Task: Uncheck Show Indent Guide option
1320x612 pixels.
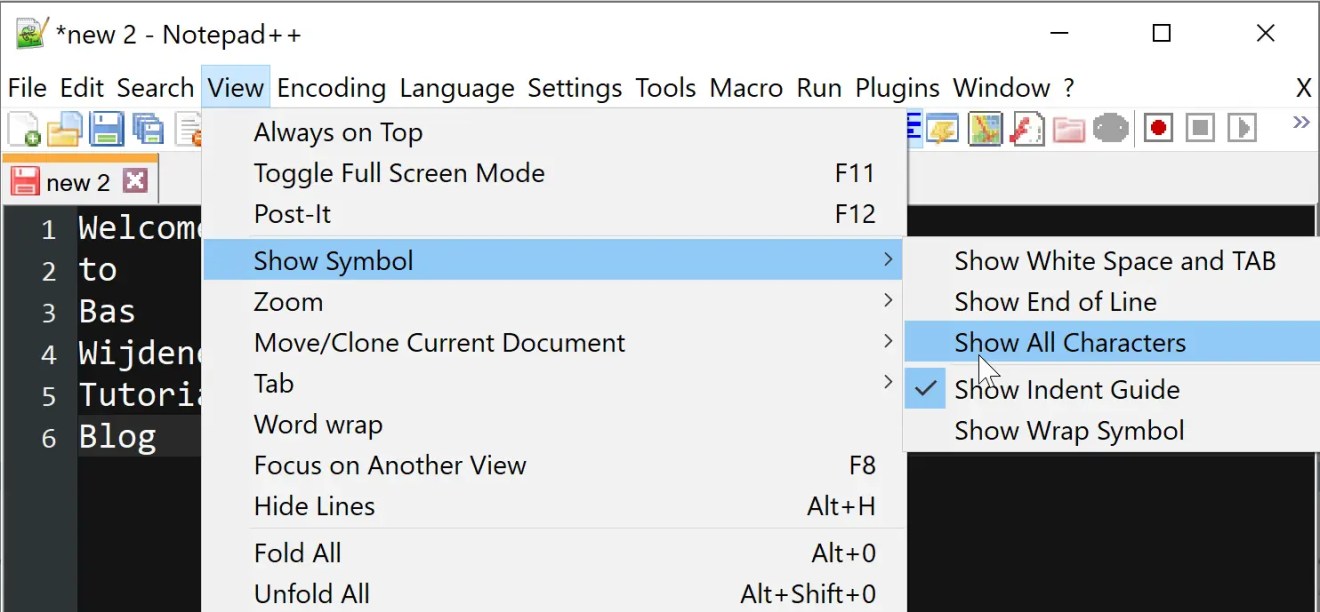Action: (1067, 390)
